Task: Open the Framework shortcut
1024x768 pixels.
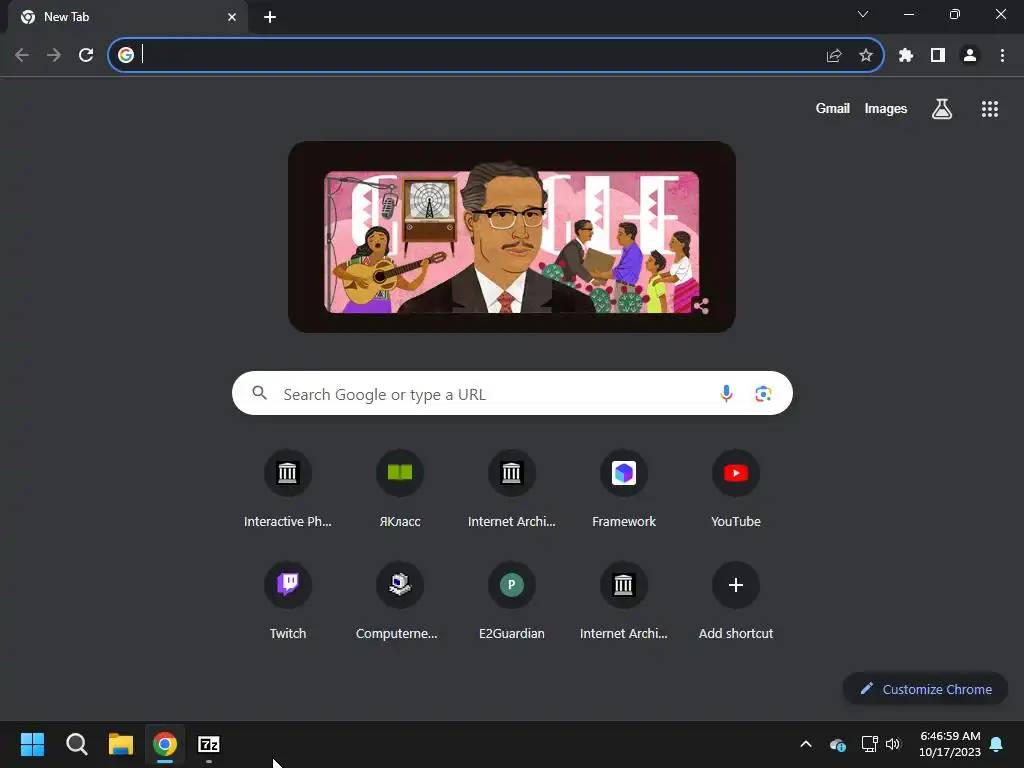Action: pos(624,488)
